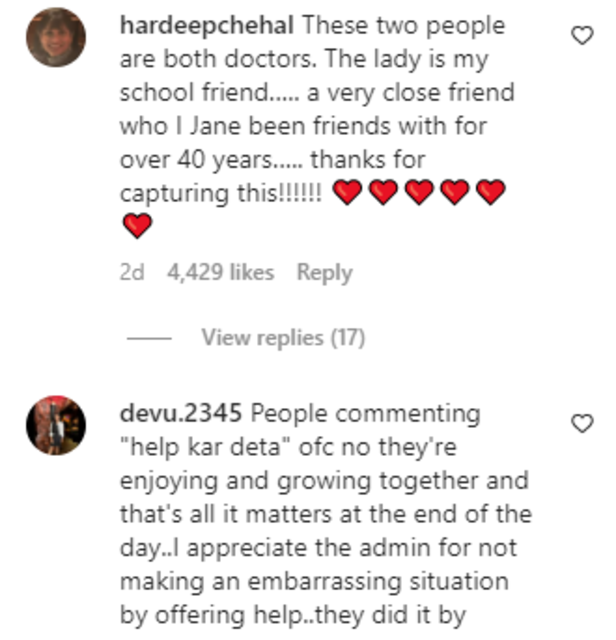Visit the devu.2345 username link

point(180,413)
